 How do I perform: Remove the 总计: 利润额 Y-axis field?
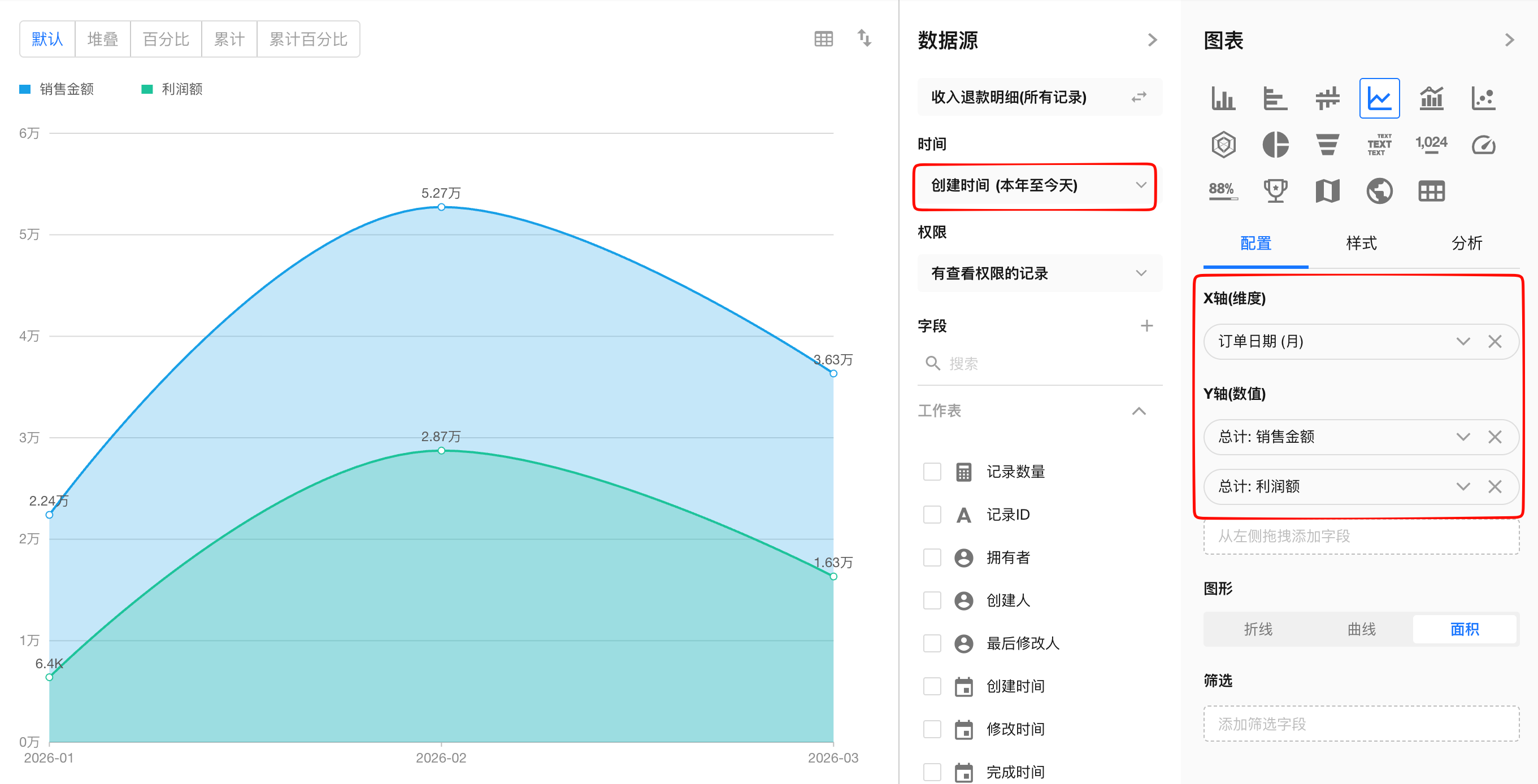point(1494,486)
